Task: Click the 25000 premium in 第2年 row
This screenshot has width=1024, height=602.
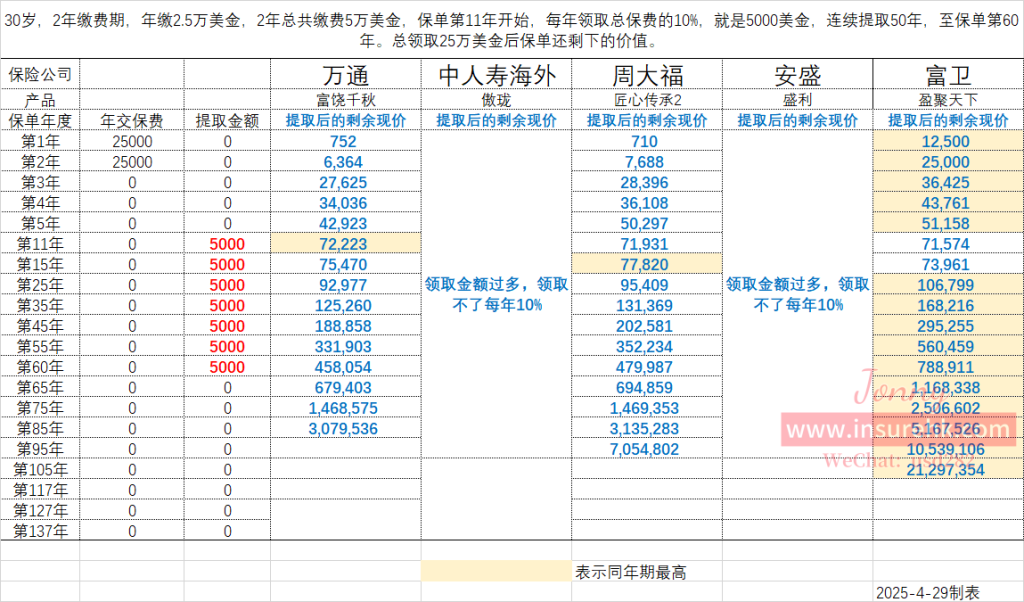Action: pyautogui.click(x=132, y=162)
